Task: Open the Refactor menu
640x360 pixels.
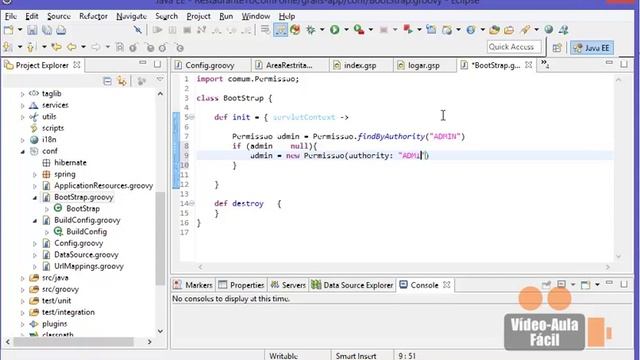Action: click(x=93, y=16)
